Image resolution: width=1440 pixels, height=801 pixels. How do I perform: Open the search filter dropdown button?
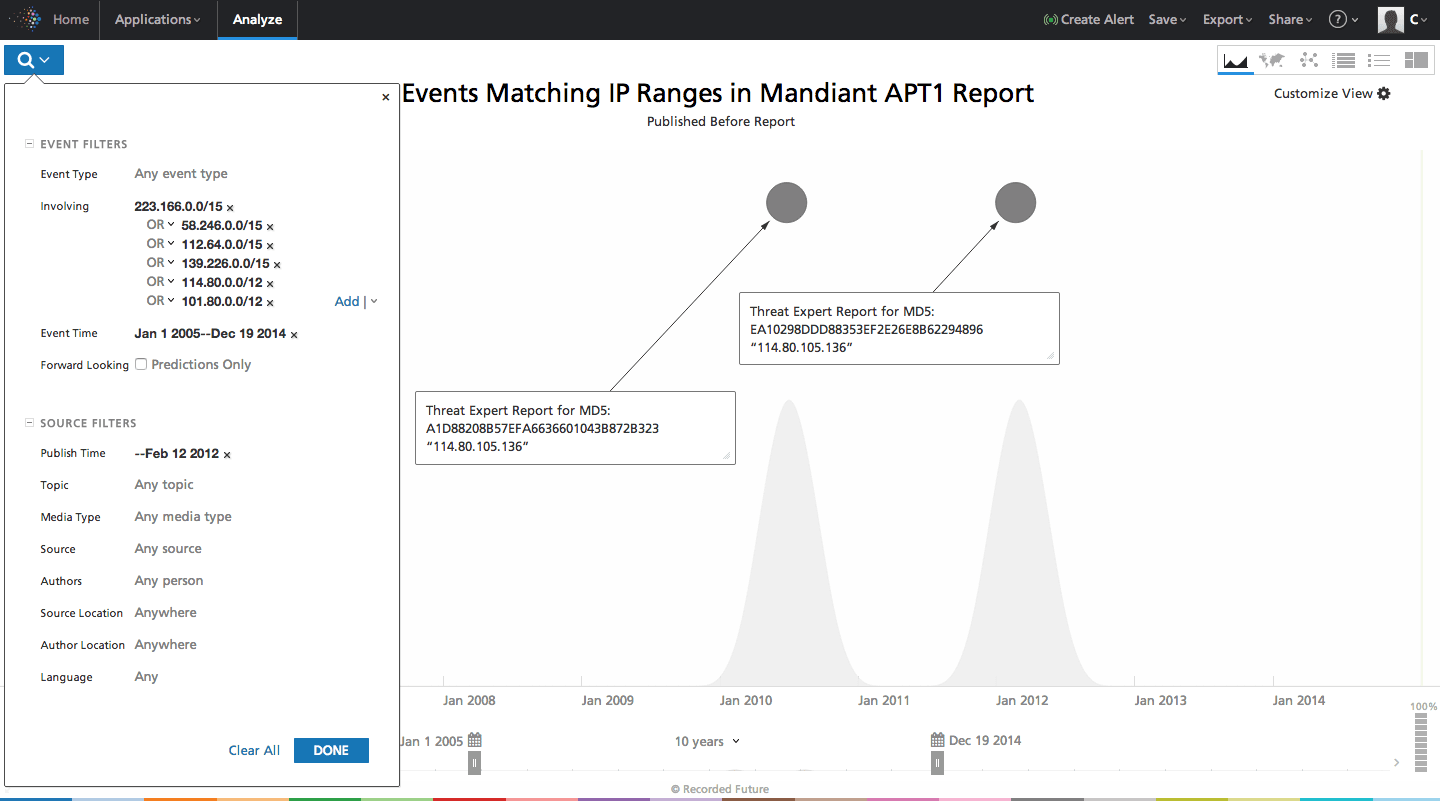(34, 60)
